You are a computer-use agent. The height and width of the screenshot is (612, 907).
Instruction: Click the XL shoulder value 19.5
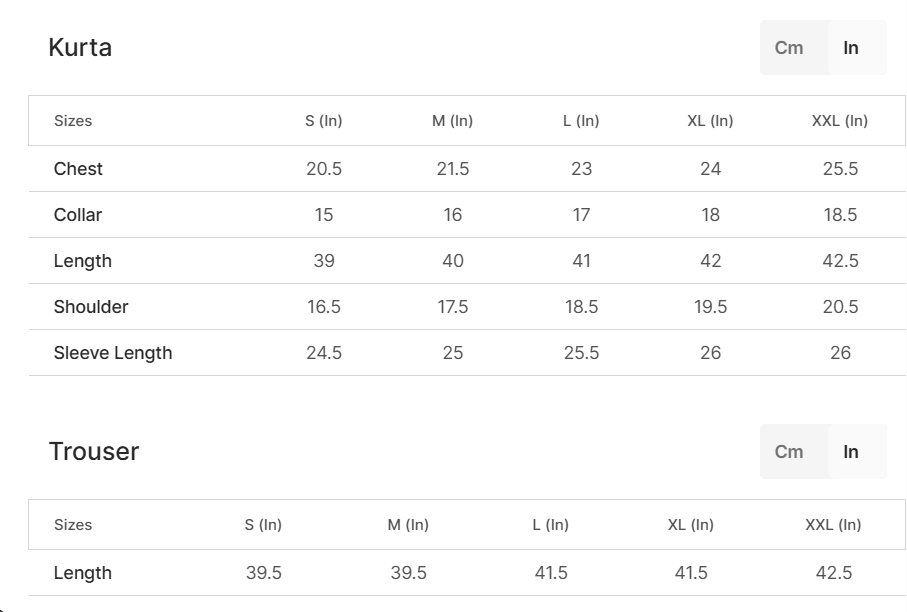click(711, 307)
